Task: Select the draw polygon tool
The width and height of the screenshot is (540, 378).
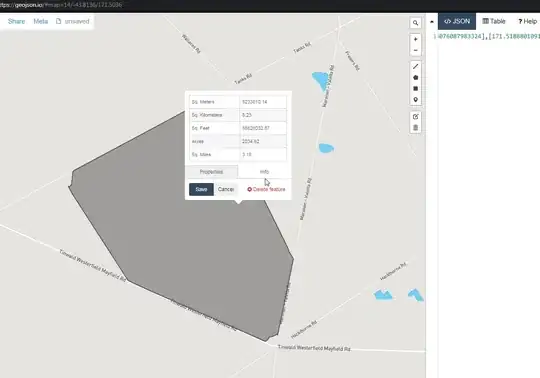Action: pos(415,77)
